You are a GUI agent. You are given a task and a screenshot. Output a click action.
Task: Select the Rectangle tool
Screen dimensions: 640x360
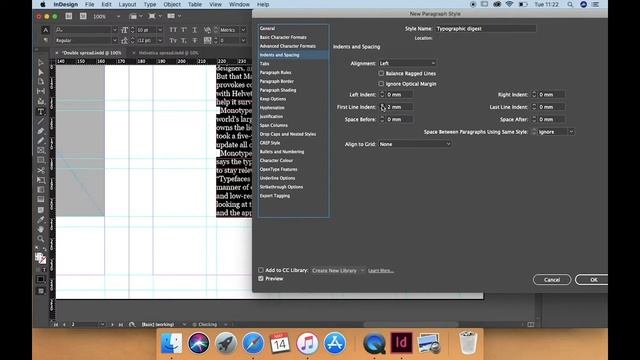[41, 160]
